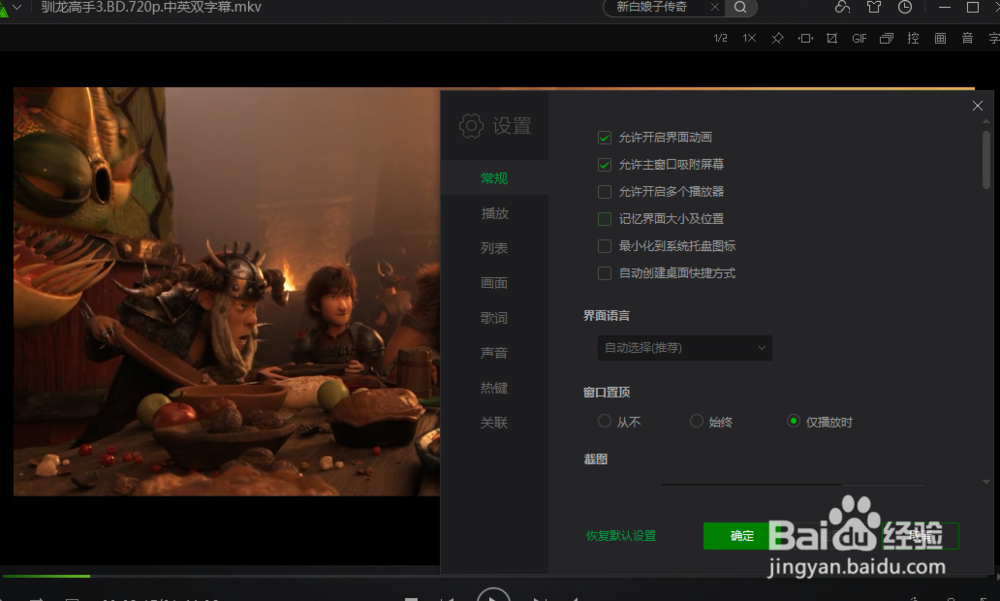Viewport: 1000px width, 601px height.
Task: Select the 仅播放时 radio button
Action: point(793,421)
